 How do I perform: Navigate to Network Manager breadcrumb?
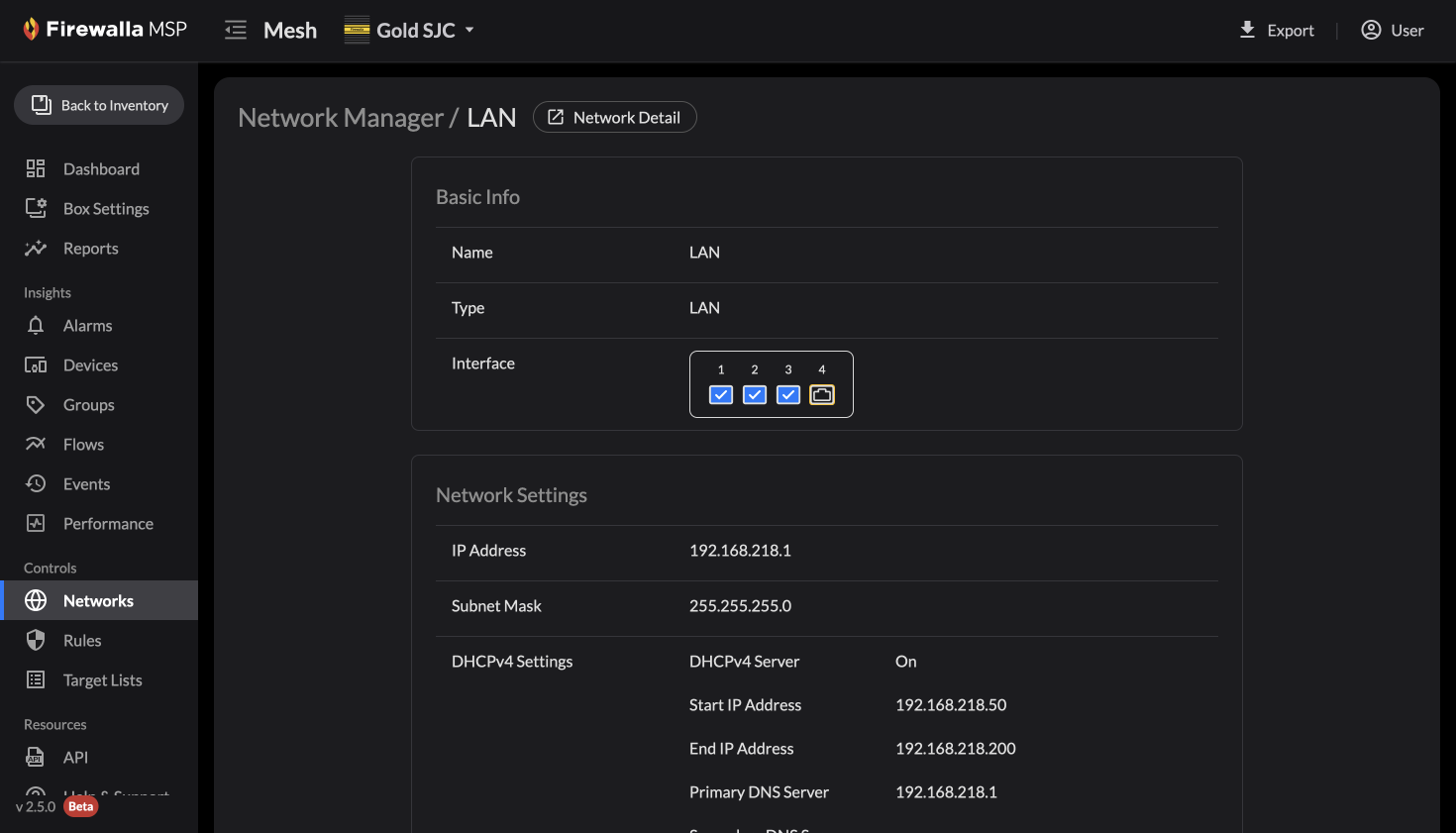341,117
